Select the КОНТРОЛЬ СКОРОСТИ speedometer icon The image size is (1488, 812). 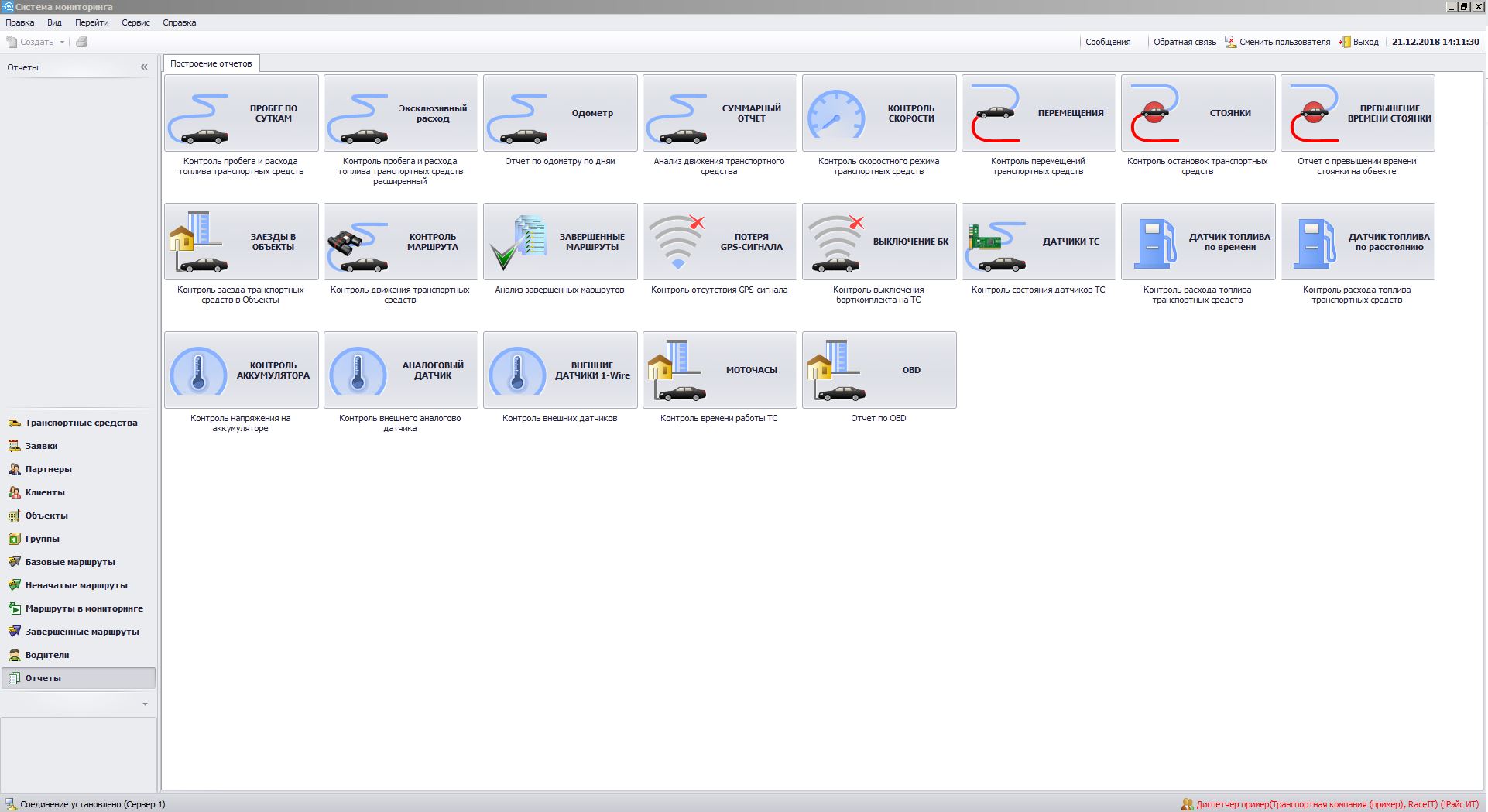879,113
